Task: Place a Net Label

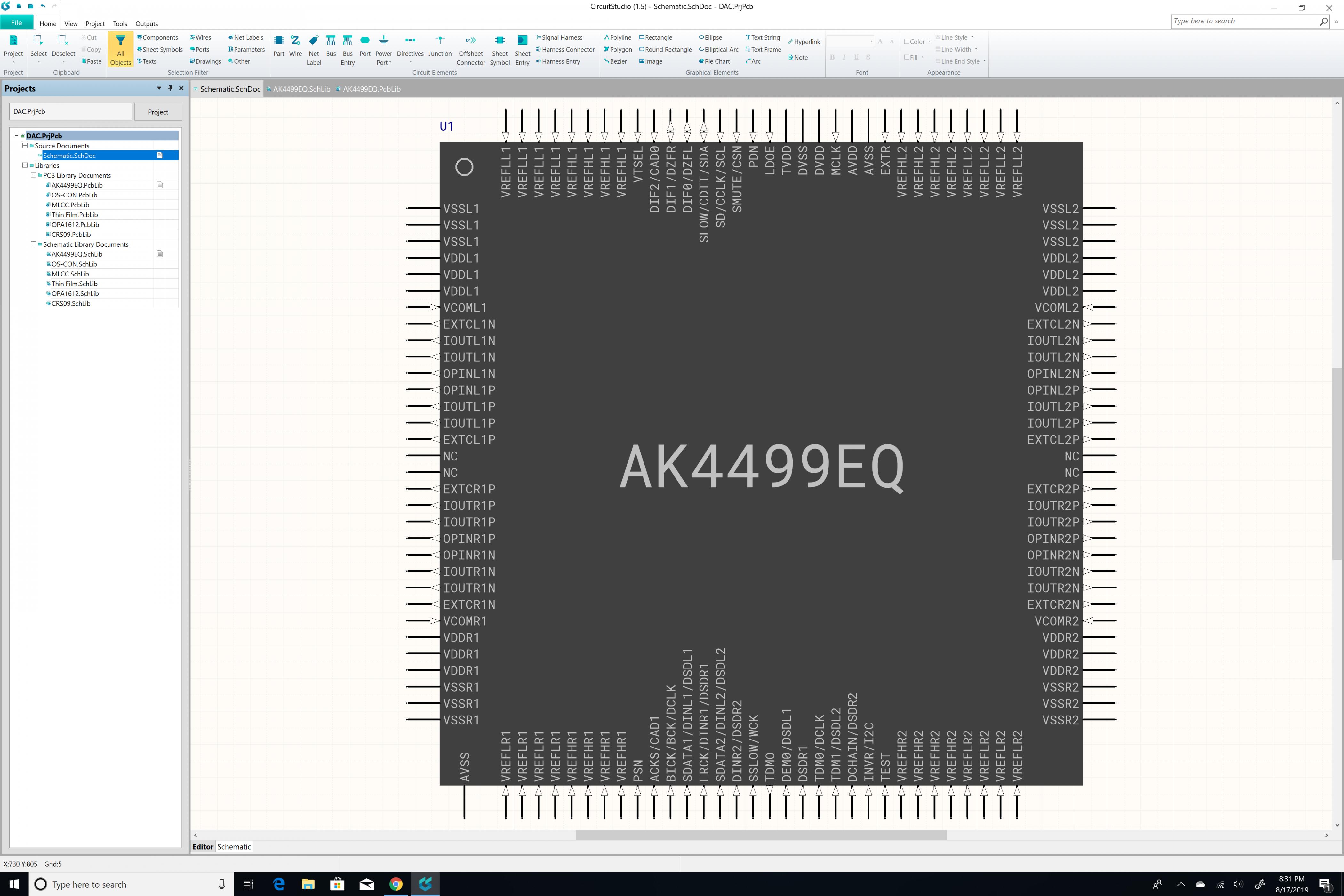Action: coord(314,50)
